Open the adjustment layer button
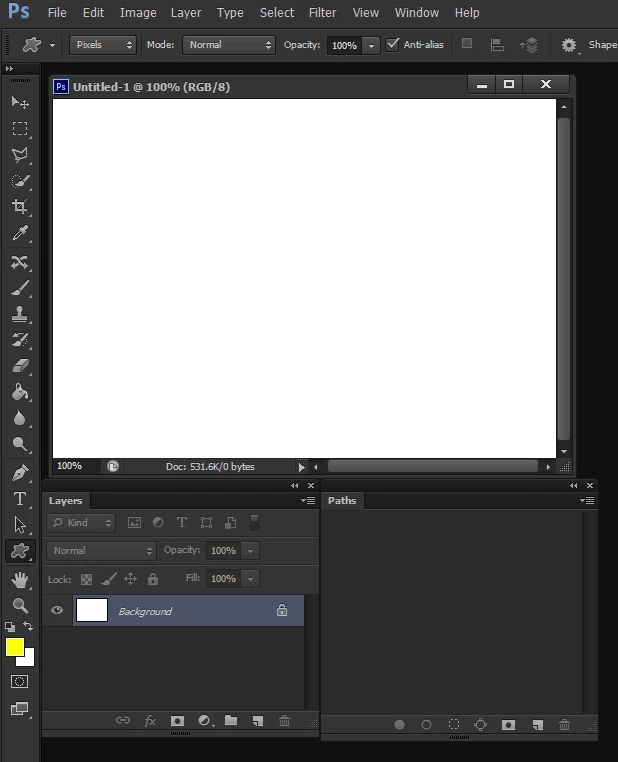This screenshot has height=762, width=618. (x=205, y=721)
